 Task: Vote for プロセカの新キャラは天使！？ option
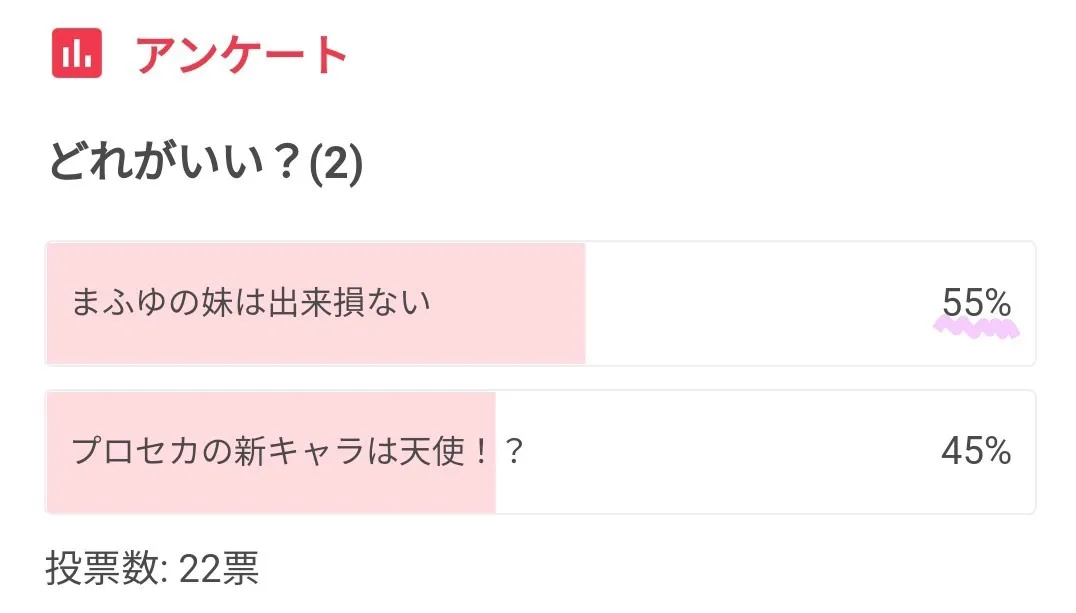[x=298, y=452]
